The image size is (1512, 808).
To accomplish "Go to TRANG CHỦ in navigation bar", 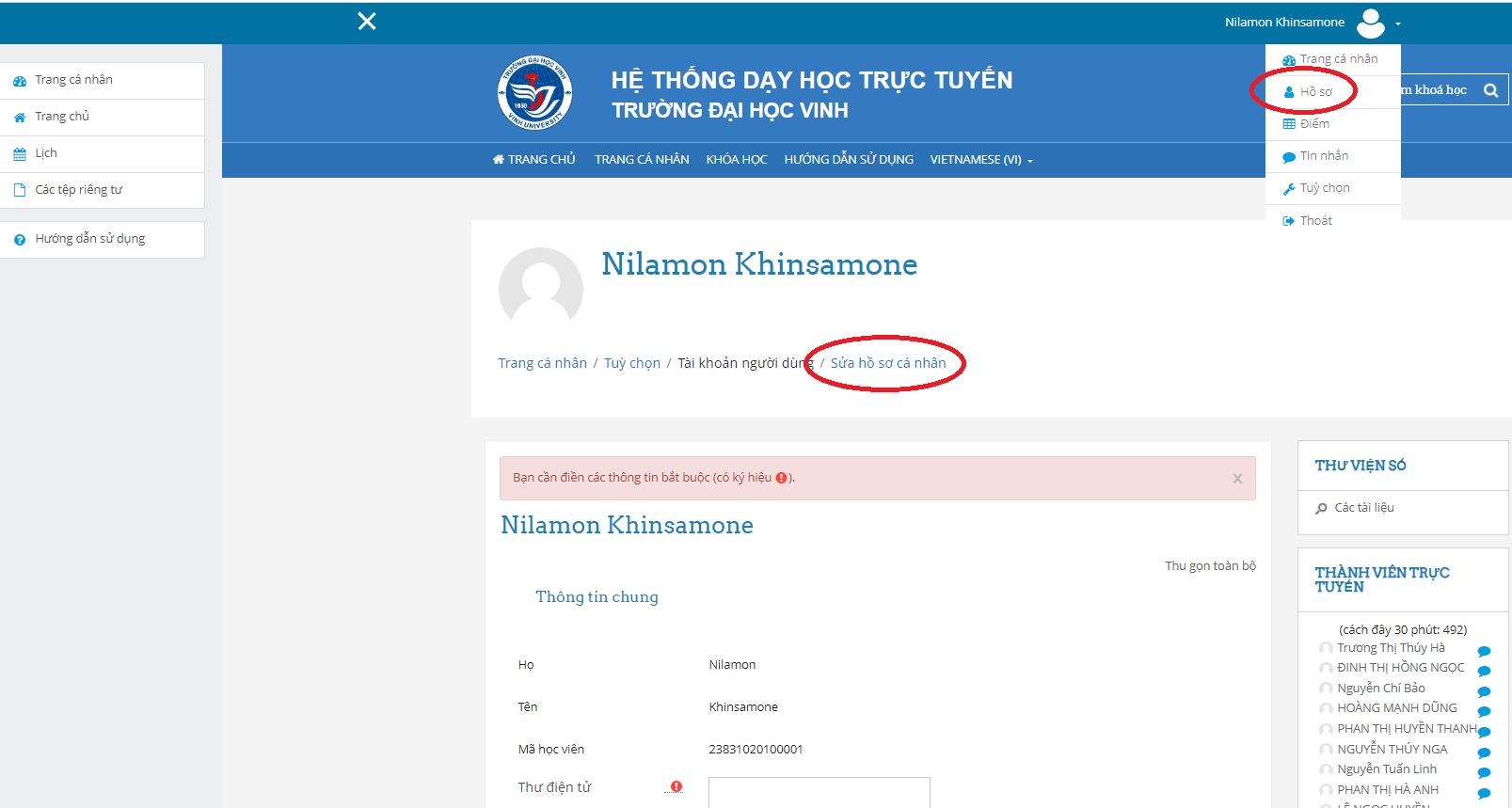I will pyautogui.click(x=533, y=160).
